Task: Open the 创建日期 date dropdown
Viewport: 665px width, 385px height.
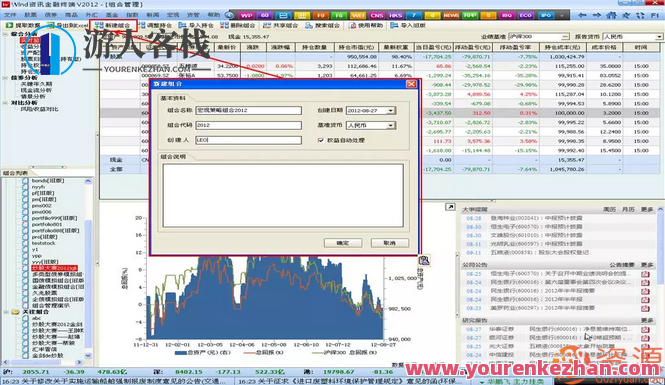Action: (x=391, y=111)
